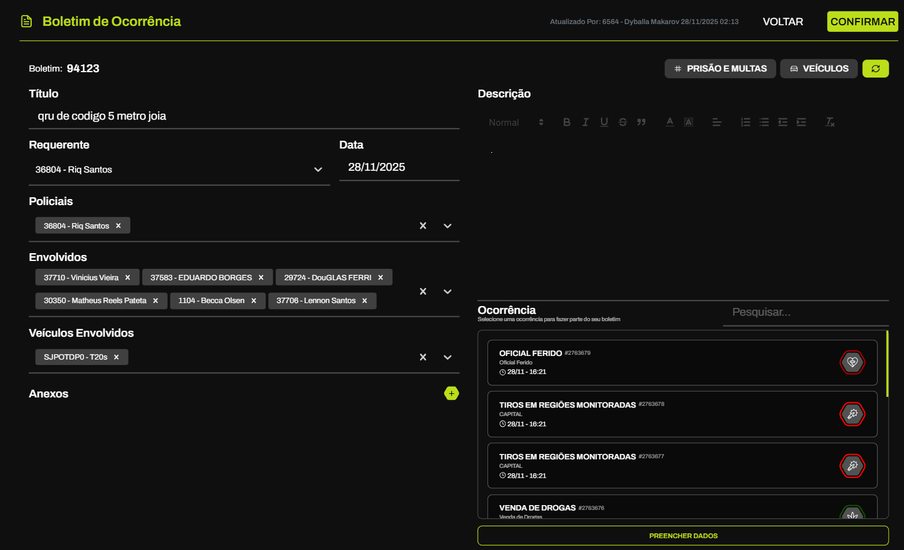Click the CONFIRMAR button
904x550 pixels.
(862, 21)
